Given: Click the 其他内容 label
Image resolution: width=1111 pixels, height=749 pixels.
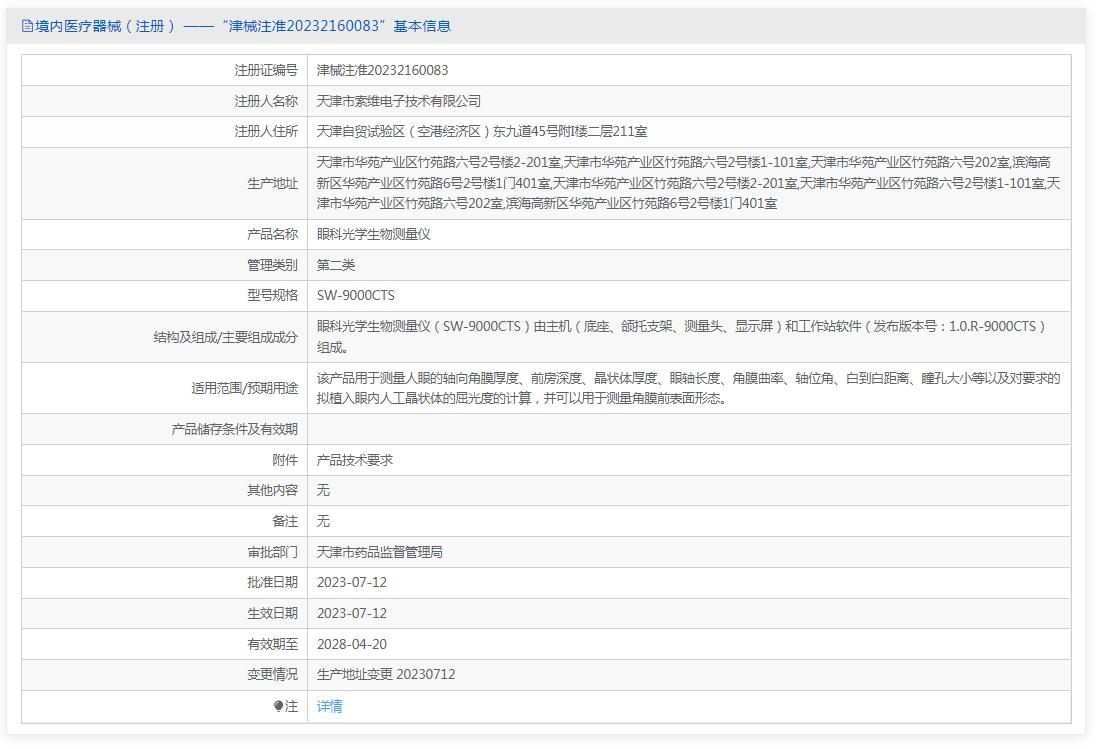Looking at the screenshot, I should tap(273, 490).
